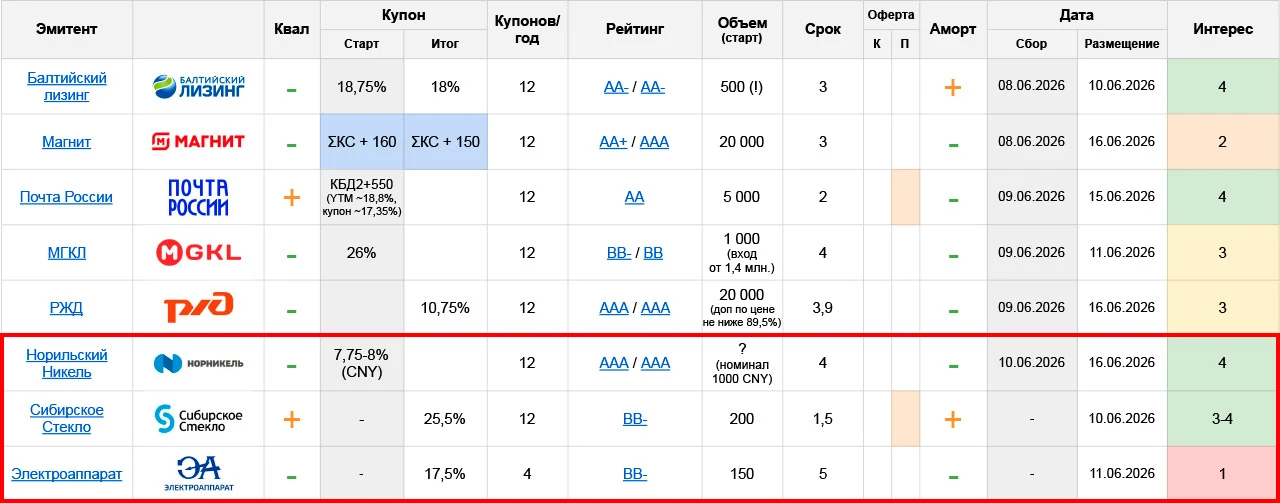Screen dimensions: 1280x503
Task: Click the ΣКС + 150 coupon cell
Action: click(x=445, y=142)
